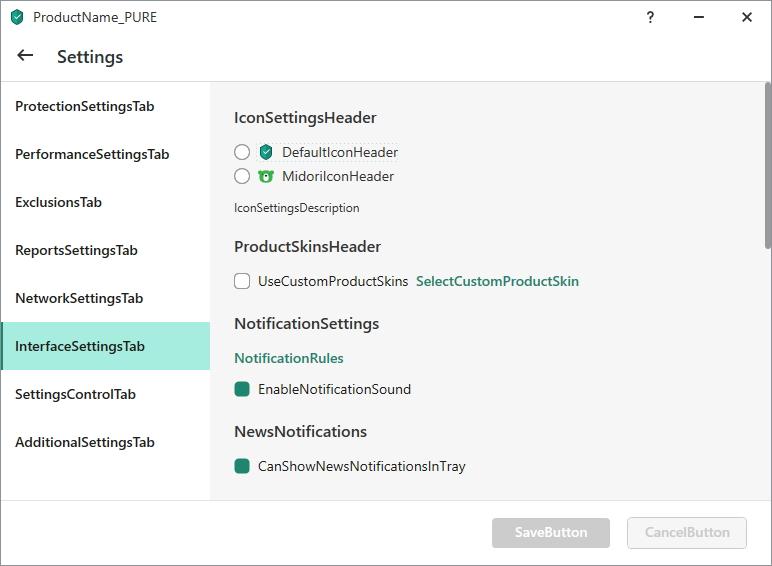This screenshot has width=772, height=566.
Task: Go to the AdditionalSettingsTab
Action: [85, 442]
